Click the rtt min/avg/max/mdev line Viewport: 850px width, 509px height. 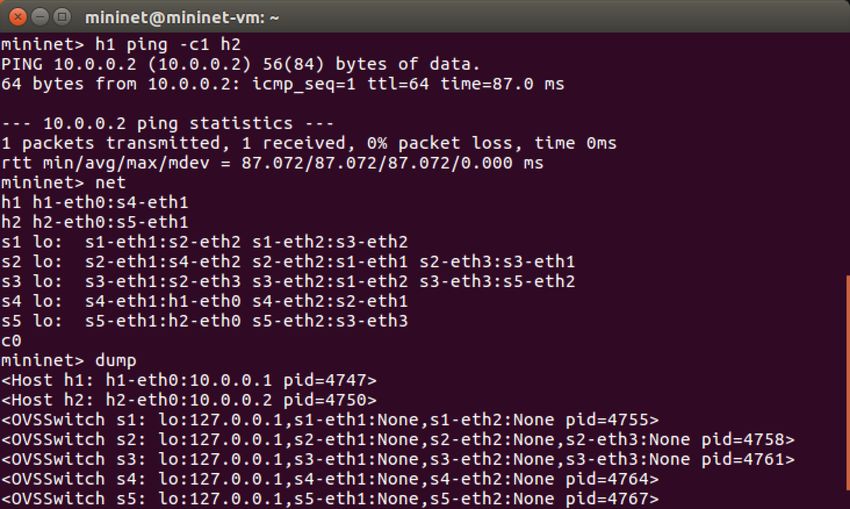click(272, 163)
